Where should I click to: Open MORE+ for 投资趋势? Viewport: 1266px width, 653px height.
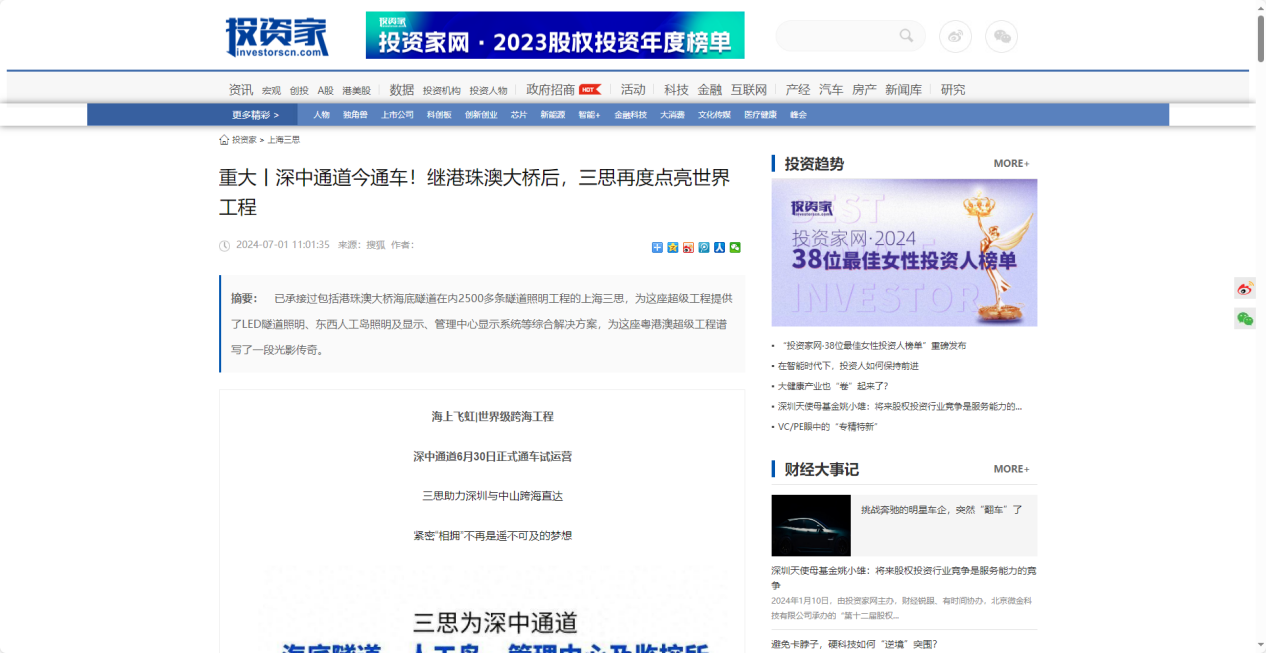click(x=1011, y=163)
